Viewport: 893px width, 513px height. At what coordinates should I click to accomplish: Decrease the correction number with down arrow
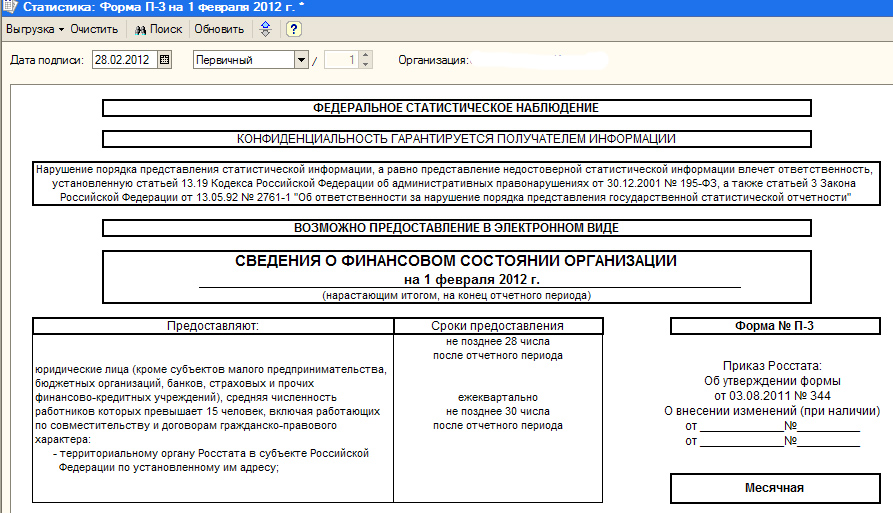click(366, 64)
